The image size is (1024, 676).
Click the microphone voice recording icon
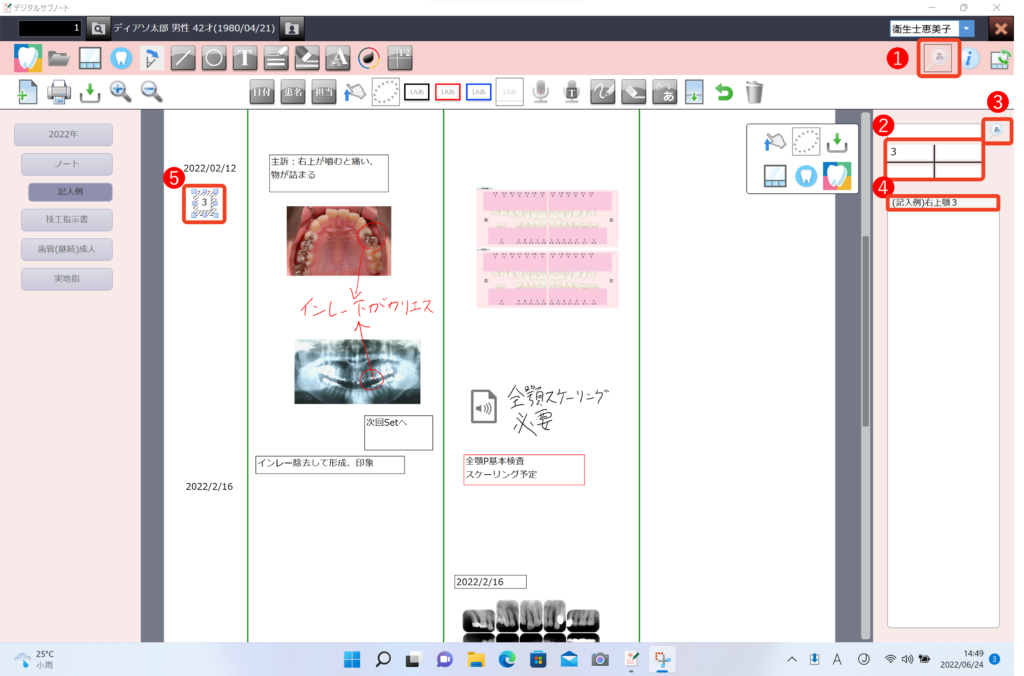pyautogui.click(x=541, y=93)
